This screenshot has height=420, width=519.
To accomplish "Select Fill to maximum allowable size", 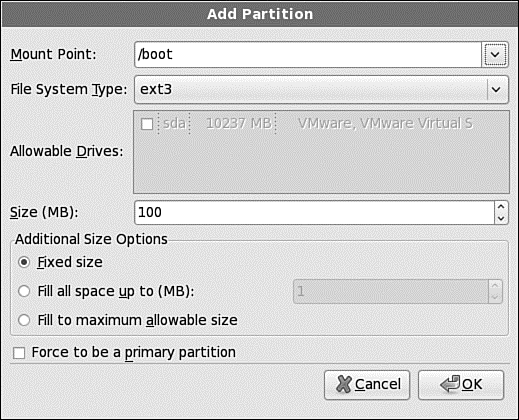I will (24, 320).
